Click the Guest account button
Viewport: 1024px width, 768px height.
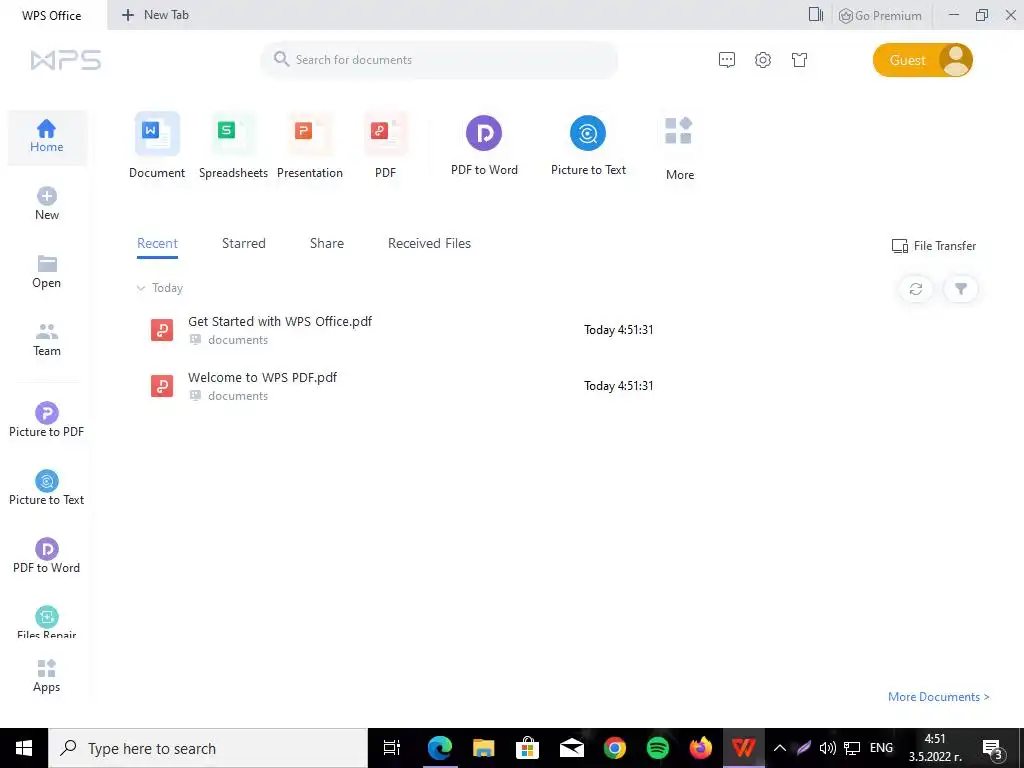click(x=922, y=60)
